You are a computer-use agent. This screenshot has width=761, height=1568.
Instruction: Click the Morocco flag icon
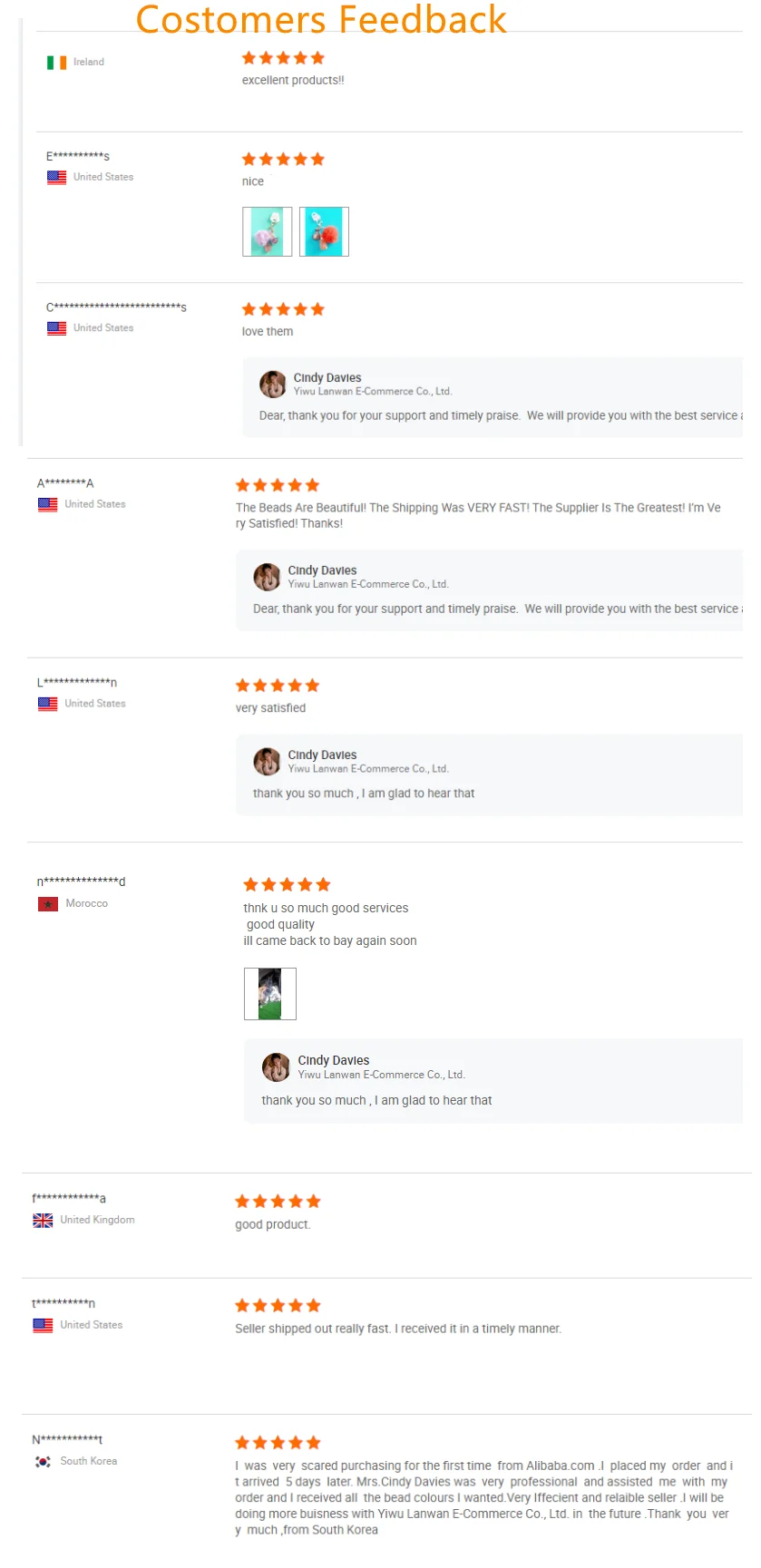click(x=48, y=904)
